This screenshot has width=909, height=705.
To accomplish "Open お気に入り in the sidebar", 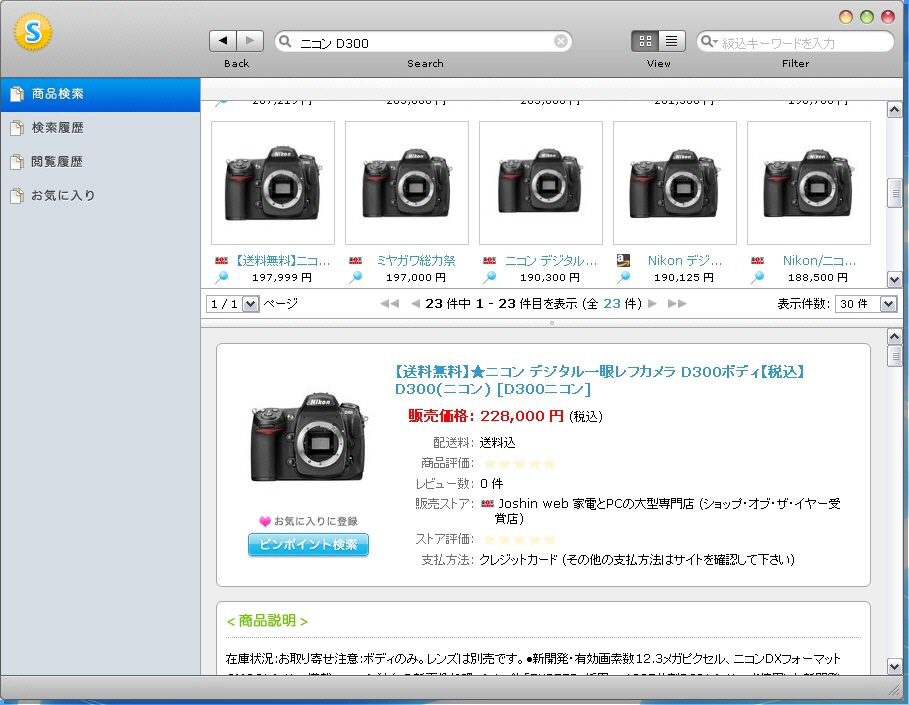I will tap(100, 195).
